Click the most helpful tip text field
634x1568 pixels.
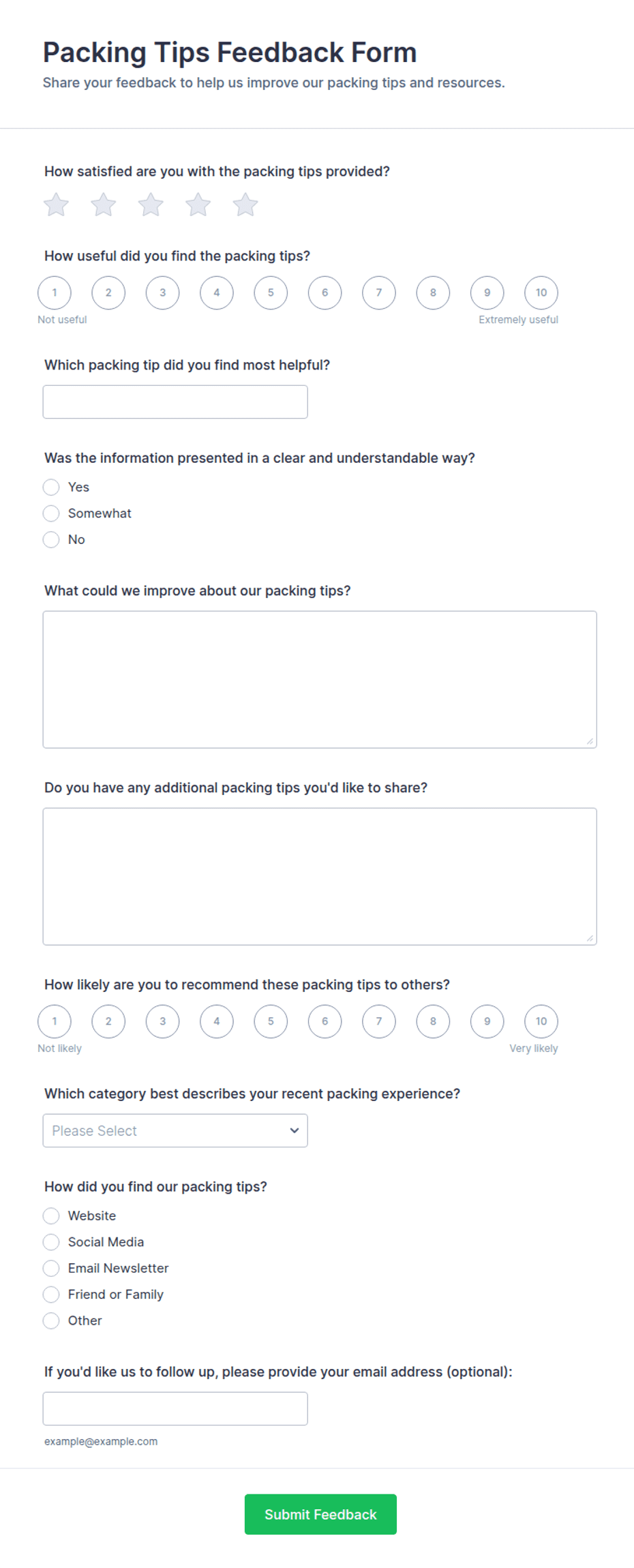tap(175, 402)
